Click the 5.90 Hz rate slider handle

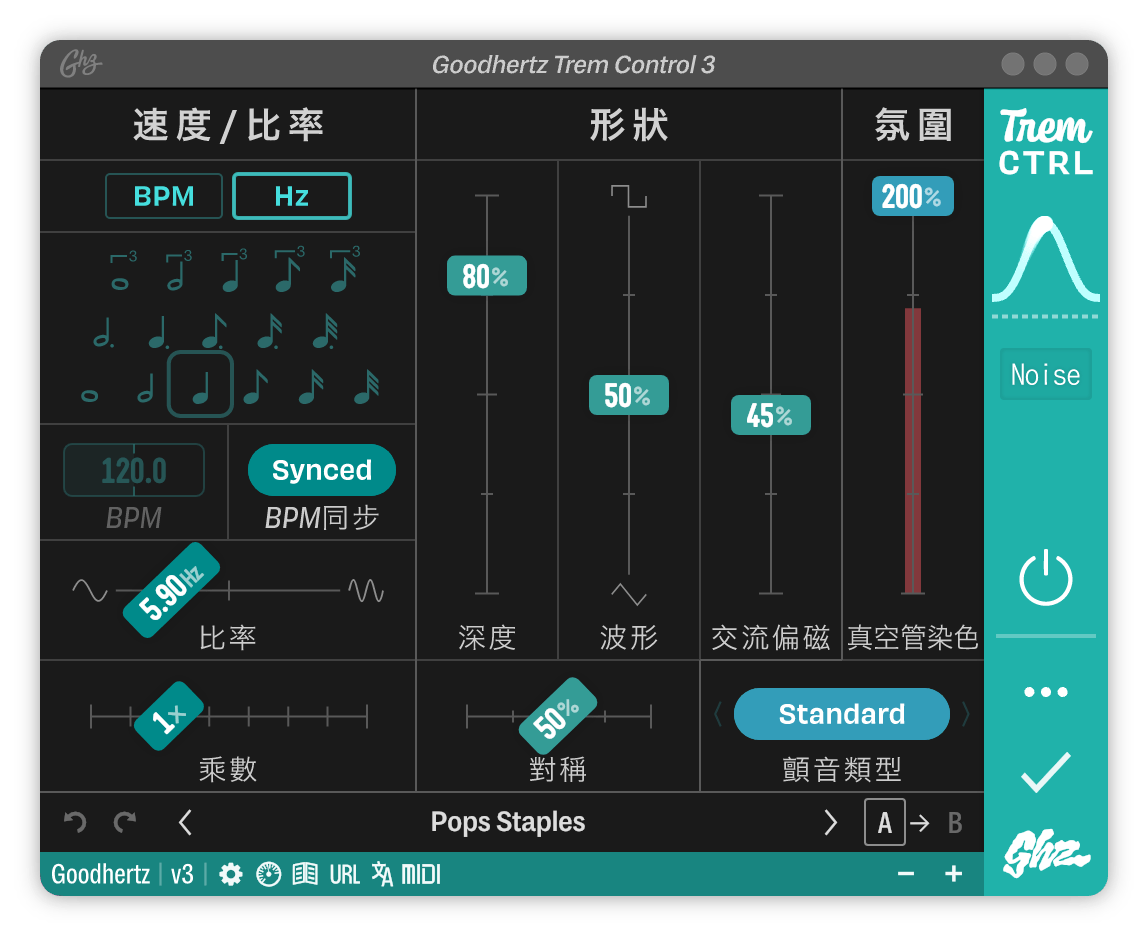click(x=171, y=590)
